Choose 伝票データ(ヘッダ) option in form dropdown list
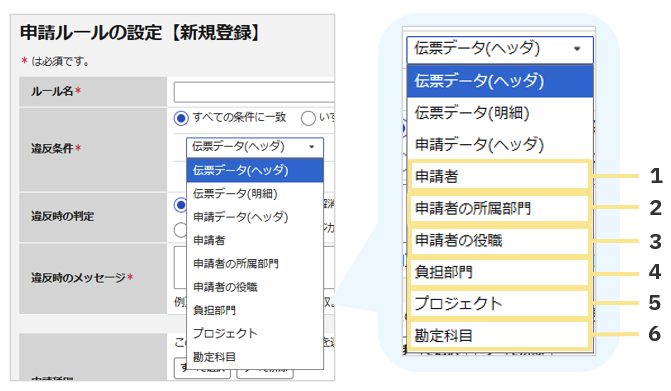 coord(255,170)
